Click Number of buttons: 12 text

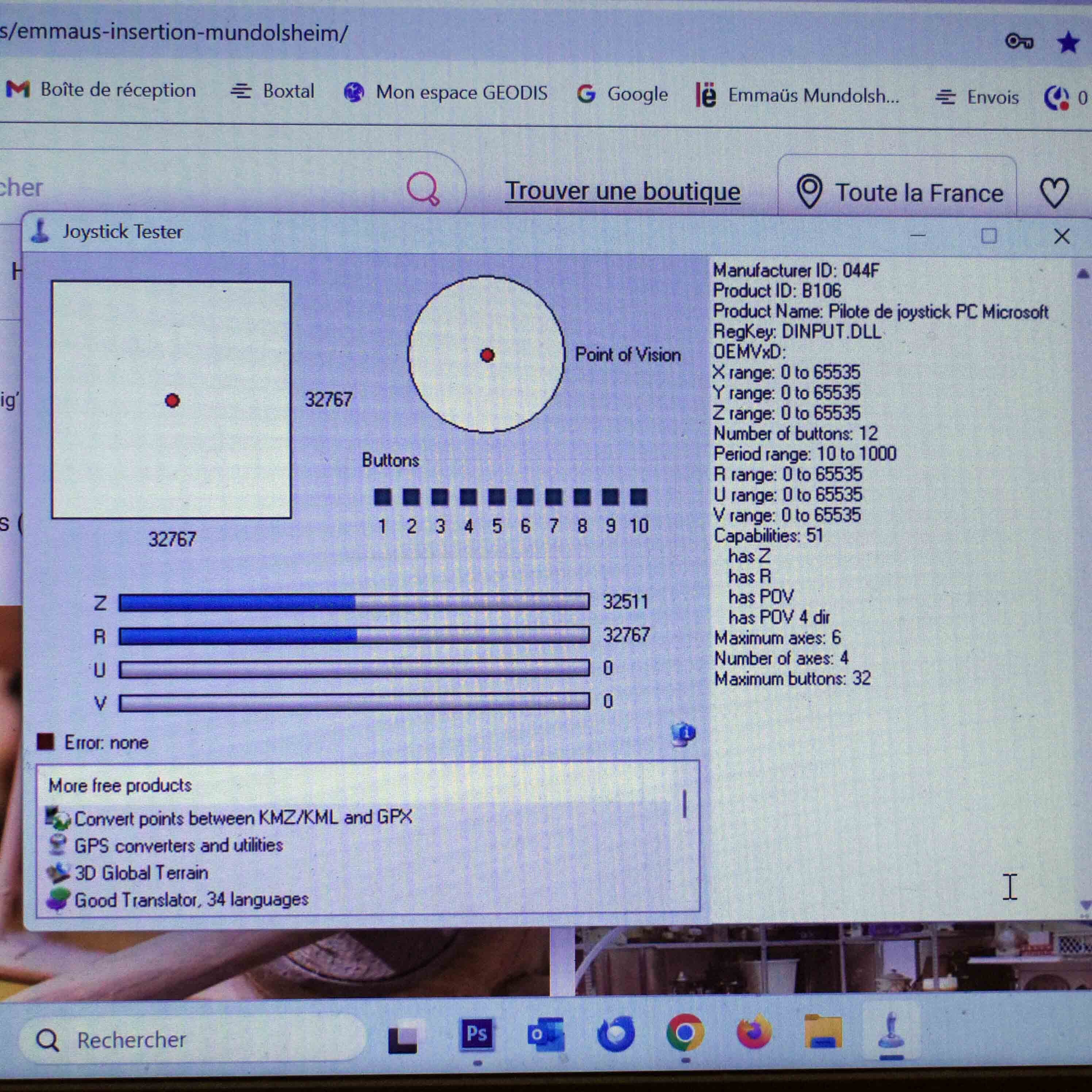coord(796,434)
